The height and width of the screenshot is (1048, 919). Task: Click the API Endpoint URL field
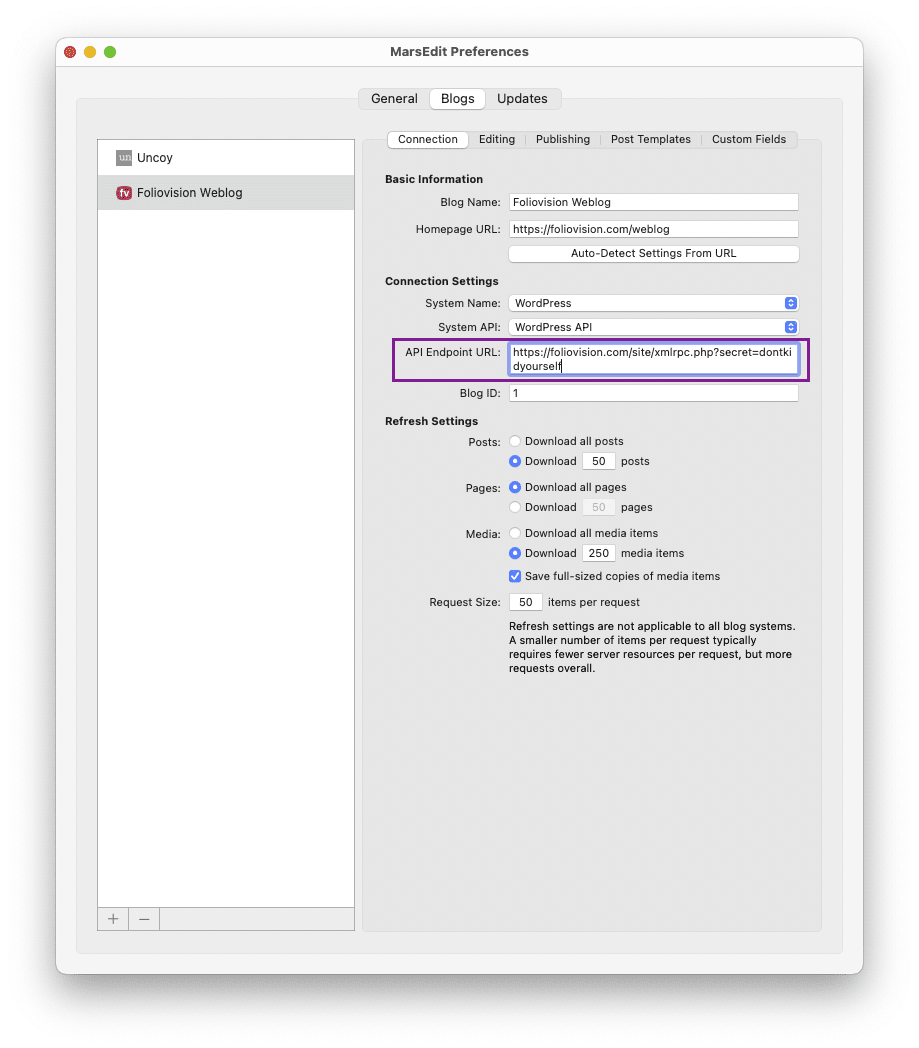(654, 360)
